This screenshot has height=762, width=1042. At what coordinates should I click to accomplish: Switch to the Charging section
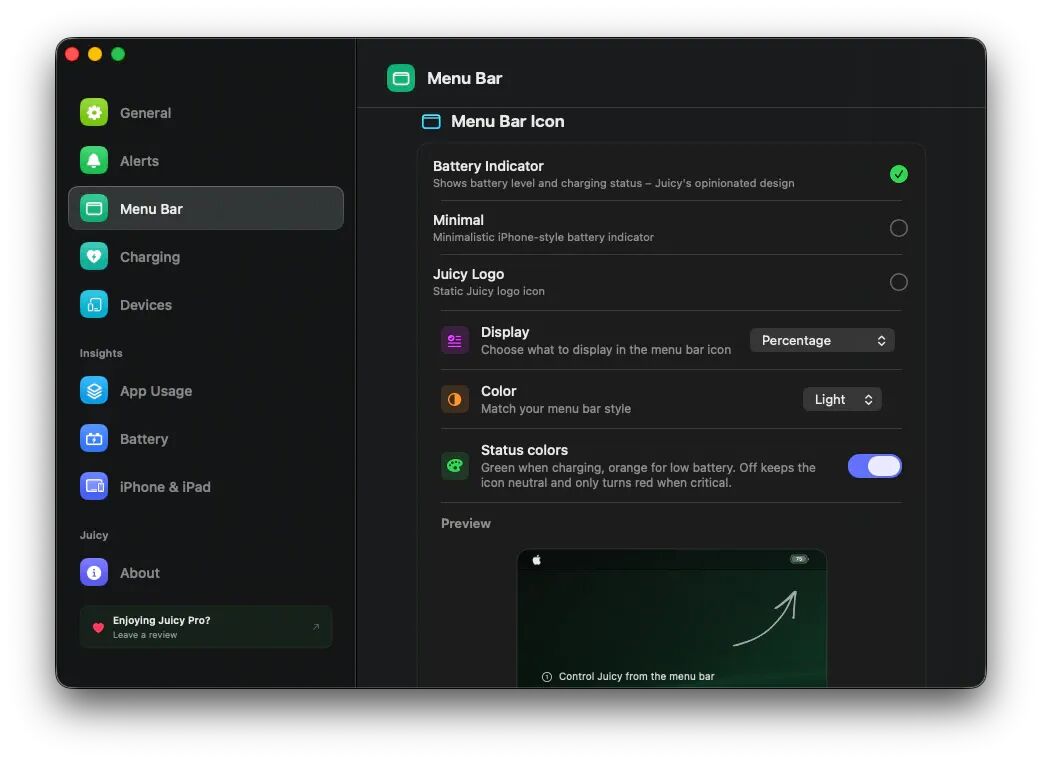pyautogui.click(x=206, y=256)
